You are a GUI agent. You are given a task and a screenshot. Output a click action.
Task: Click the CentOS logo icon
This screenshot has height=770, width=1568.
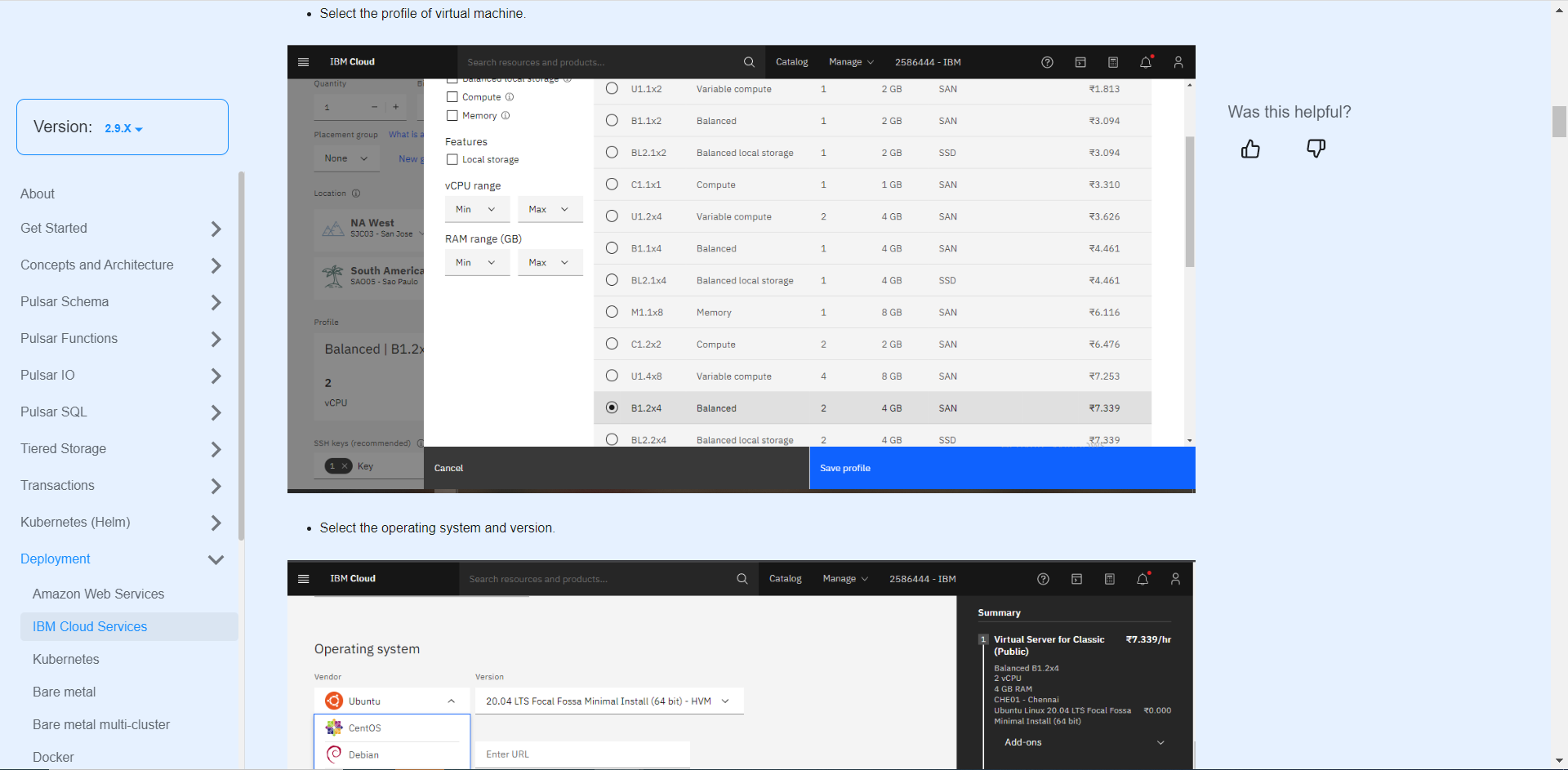click(x=333, y=728)
